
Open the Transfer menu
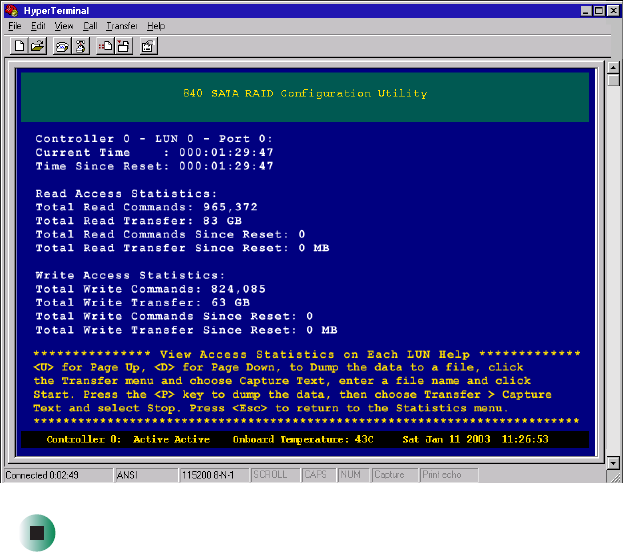coord(122,26)
